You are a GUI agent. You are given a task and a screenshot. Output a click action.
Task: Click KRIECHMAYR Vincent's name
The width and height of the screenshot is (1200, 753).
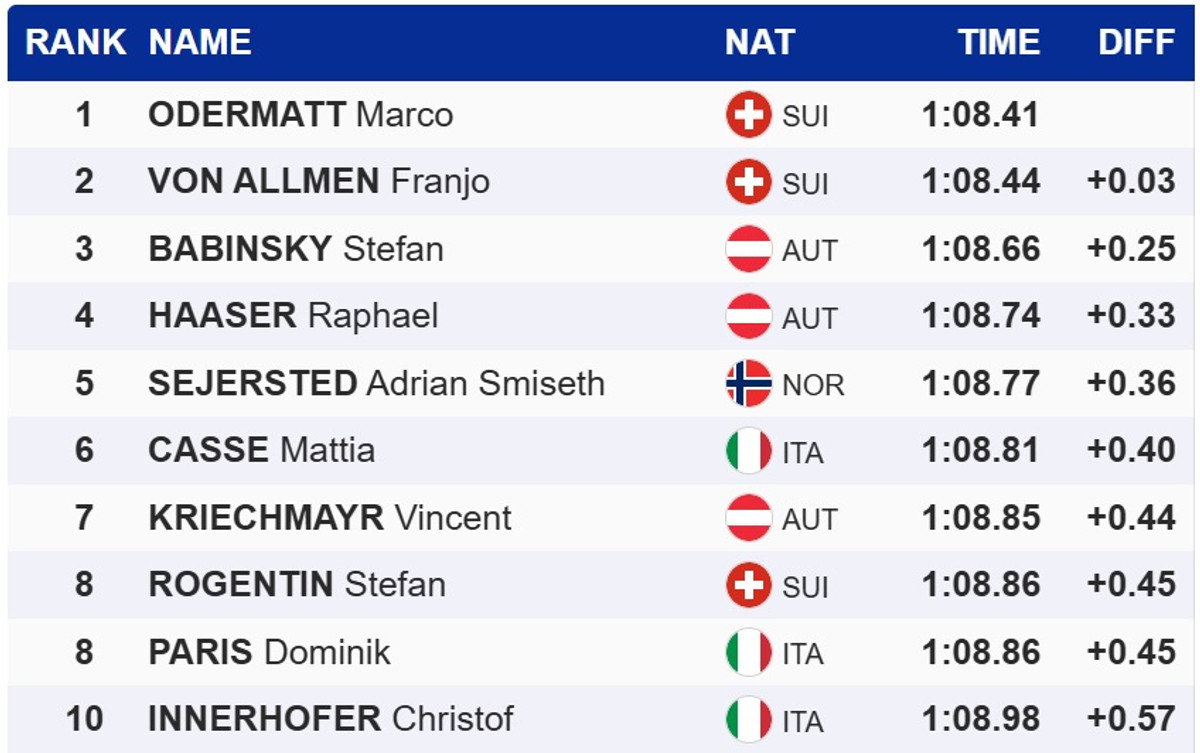click(x=330, y=518)
